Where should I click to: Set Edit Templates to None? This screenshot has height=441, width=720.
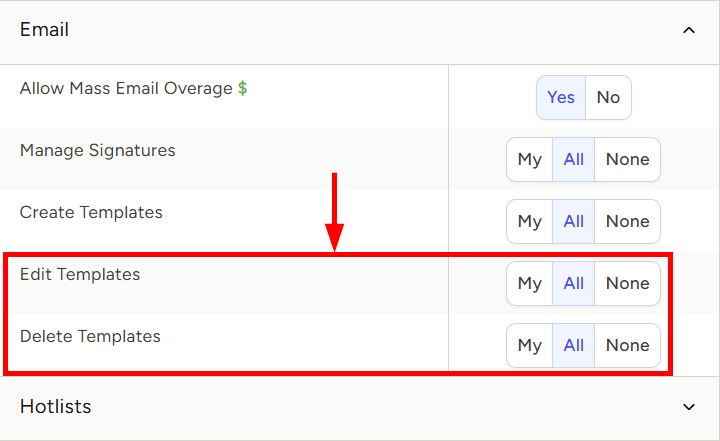click(628, 283)
